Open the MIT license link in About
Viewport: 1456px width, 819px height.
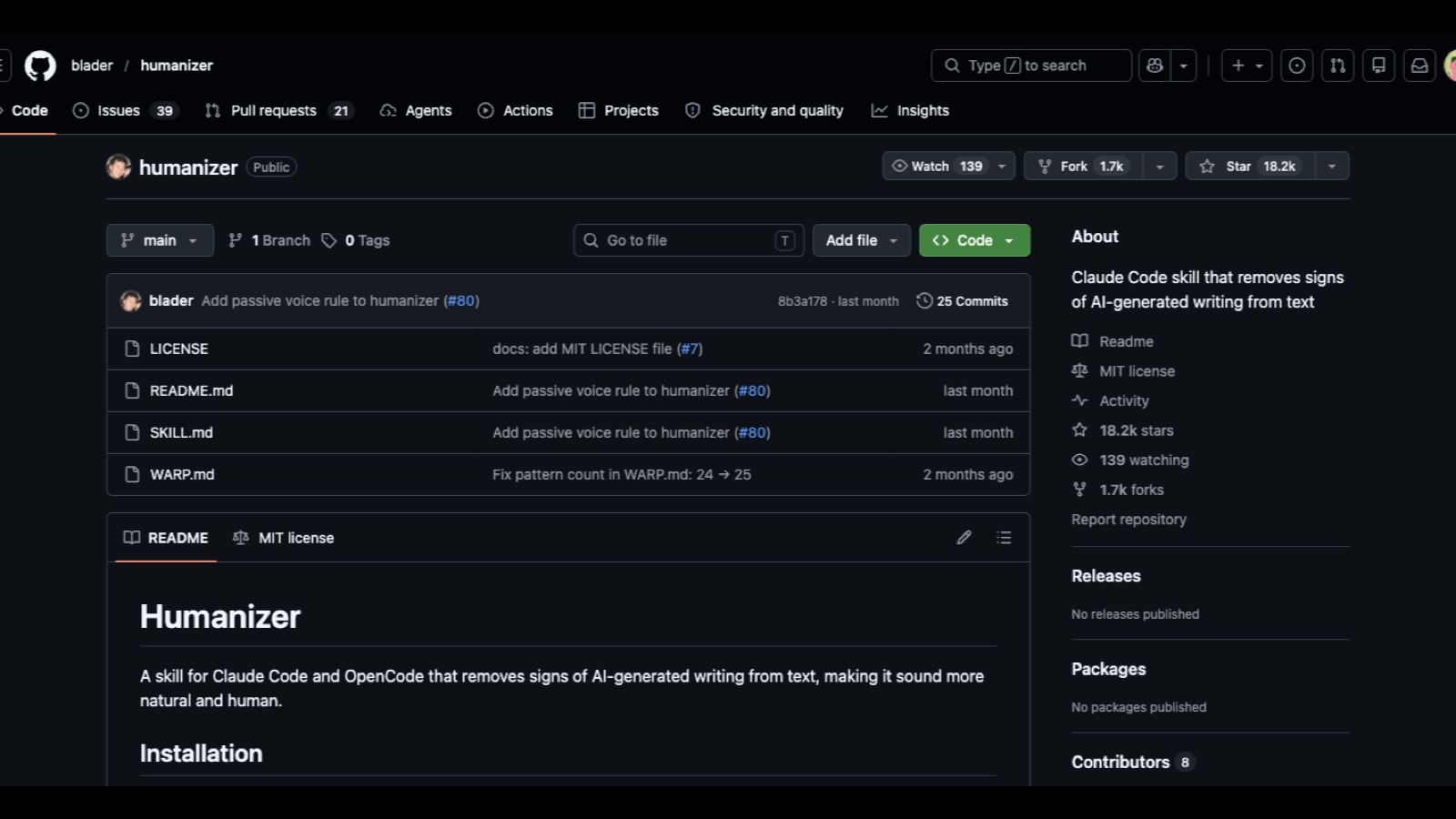(1124, 371)
